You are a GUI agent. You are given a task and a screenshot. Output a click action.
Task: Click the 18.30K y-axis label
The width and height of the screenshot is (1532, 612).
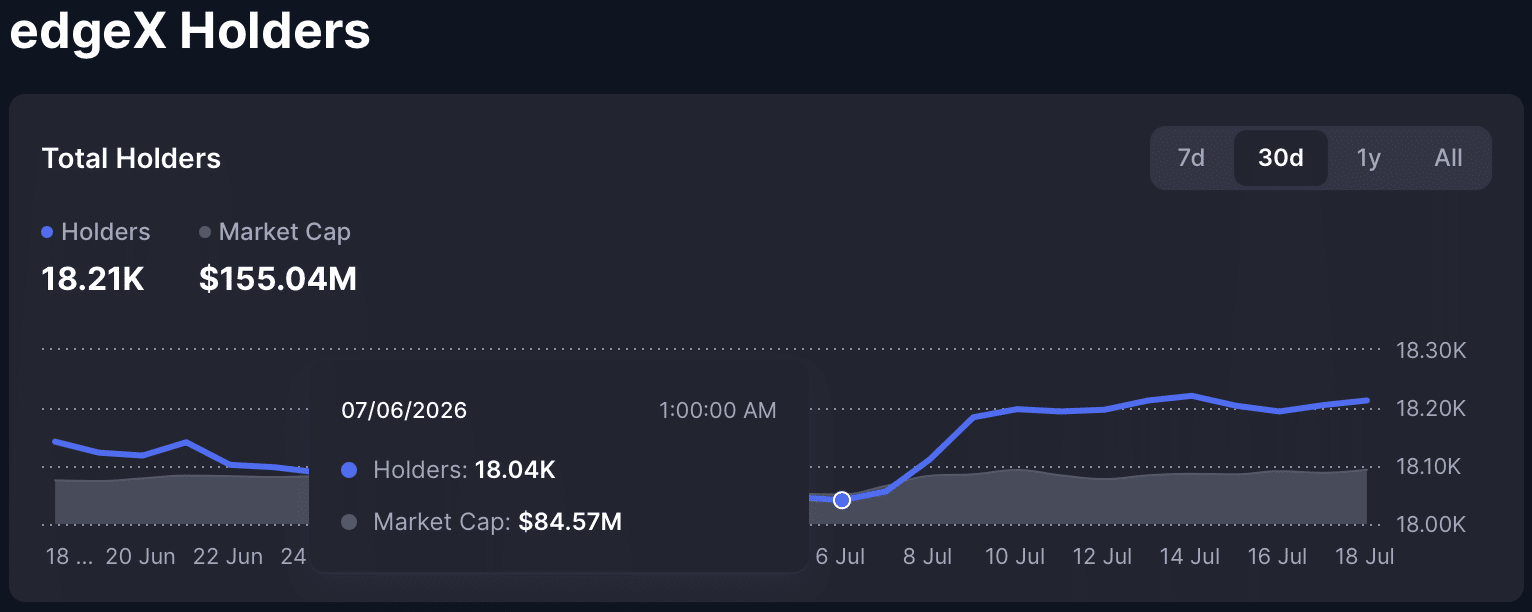pos(1430,351)
